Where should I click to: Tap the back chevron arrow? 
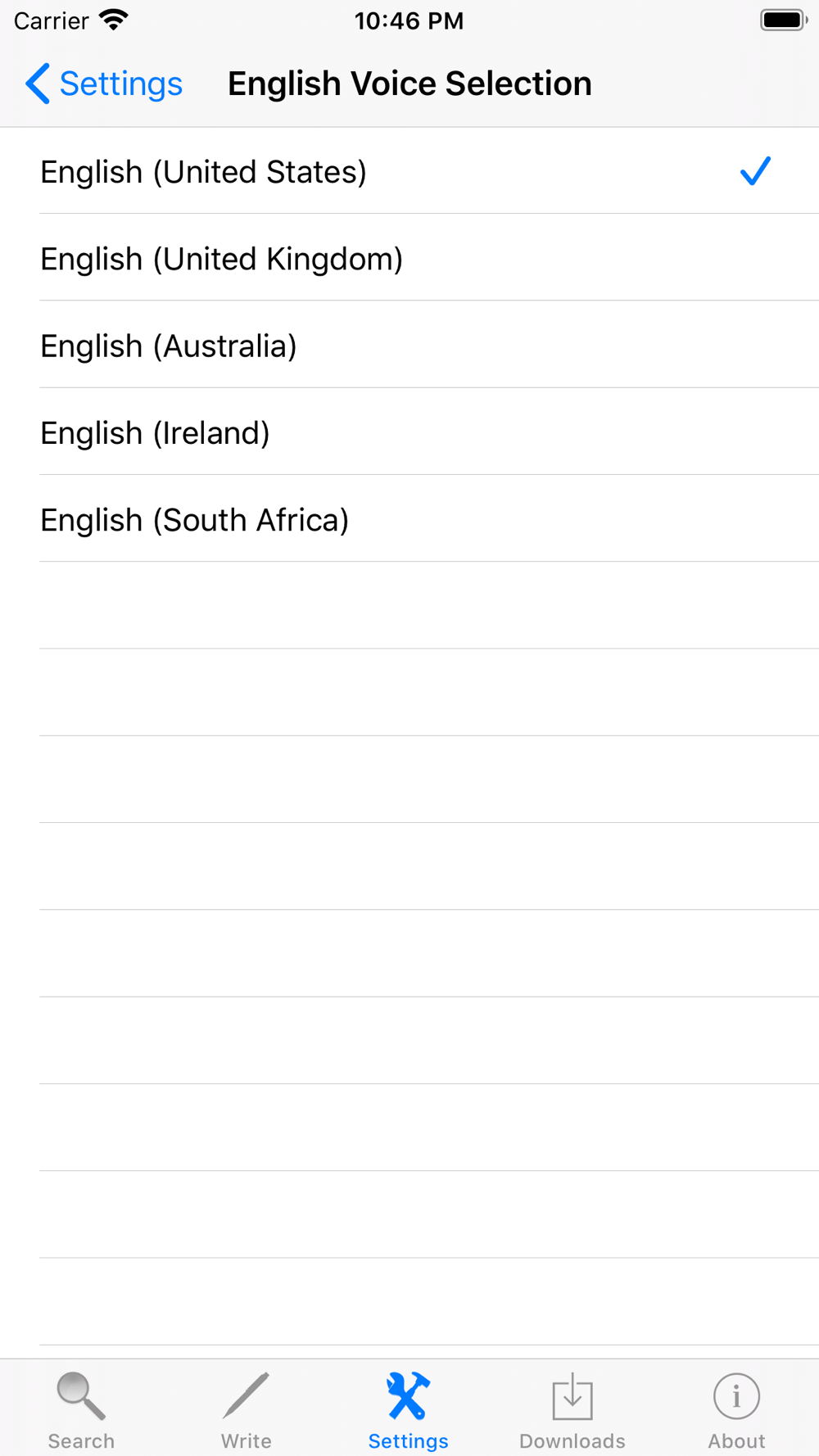click(38, 84)
